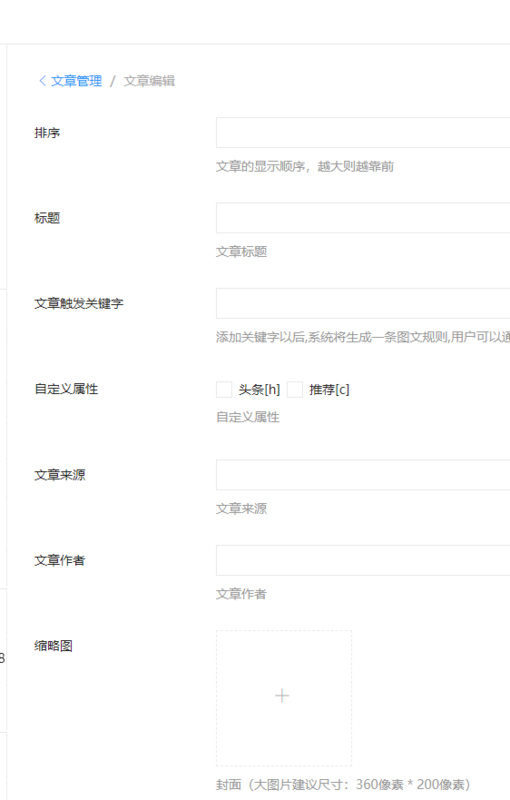Tick the 头条[h] checkbox
The width and height of the screenshot is (510, 800).
click(x=224, y=389)
